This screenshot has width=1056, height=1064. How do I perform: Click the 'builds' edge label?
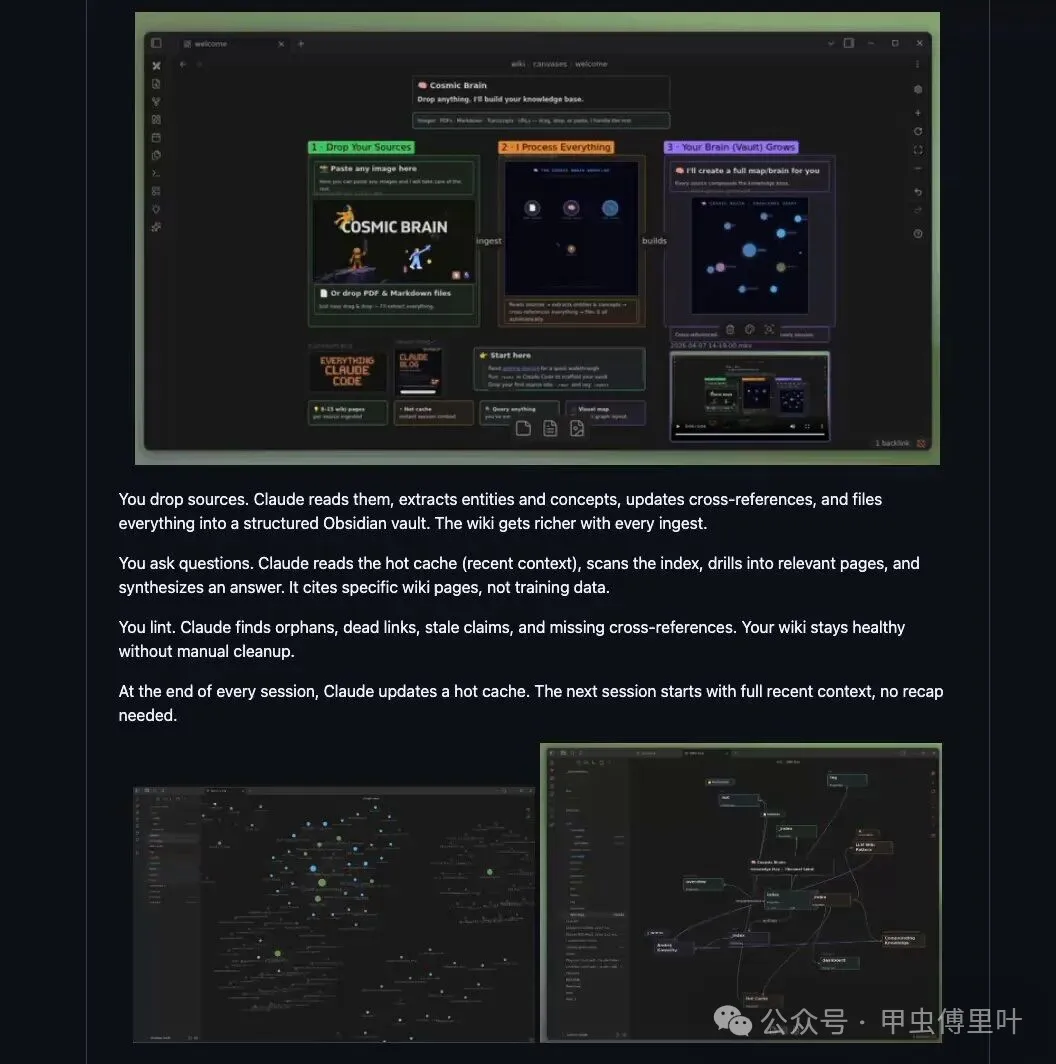654,241
